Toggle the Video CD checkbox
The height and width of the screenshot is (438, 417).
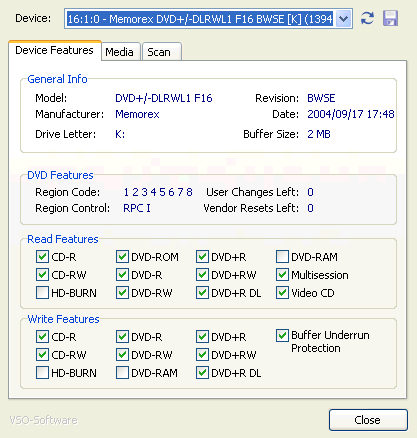click(x=282, y=293)
